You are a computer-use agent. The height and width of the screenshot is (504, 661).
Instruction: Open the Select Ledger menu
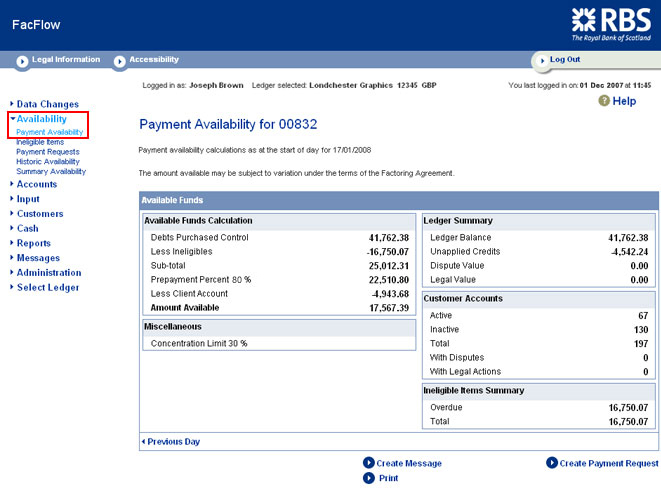[47, 287]
